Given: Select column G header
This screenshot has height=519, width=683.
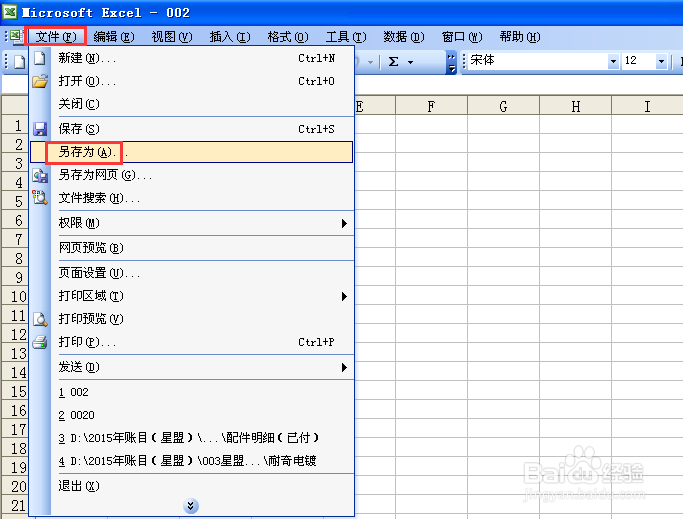Looking at the screenshot, I should (504, 106).
